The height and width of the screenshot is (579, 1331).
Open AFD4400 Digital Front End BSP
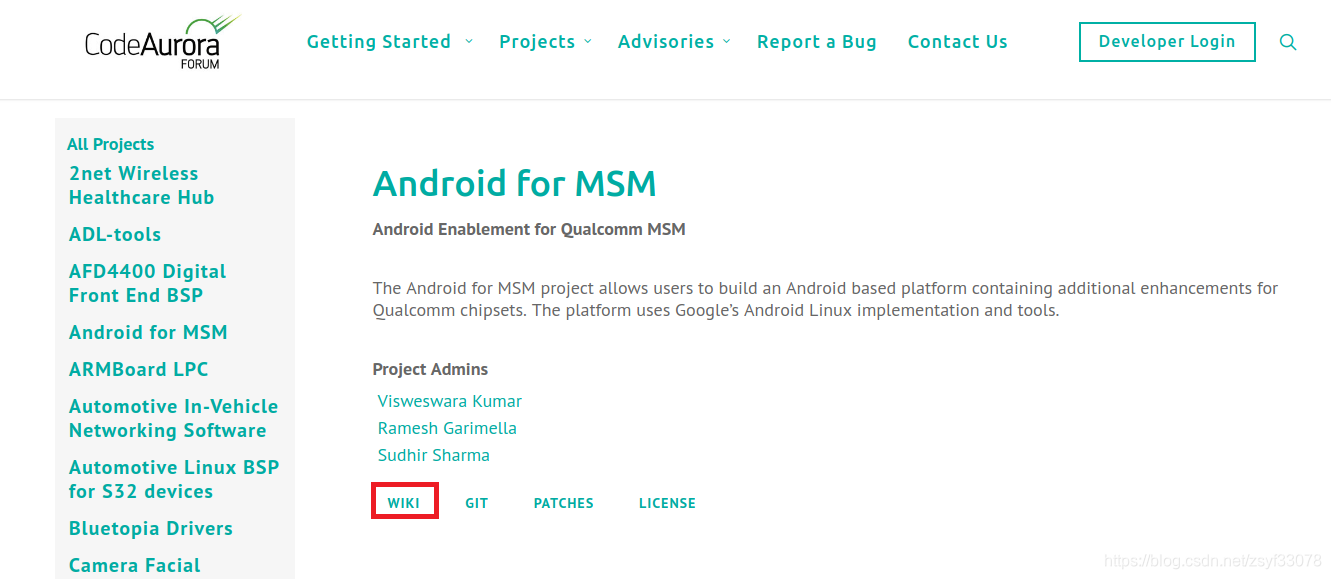click(x=147, y=282)
